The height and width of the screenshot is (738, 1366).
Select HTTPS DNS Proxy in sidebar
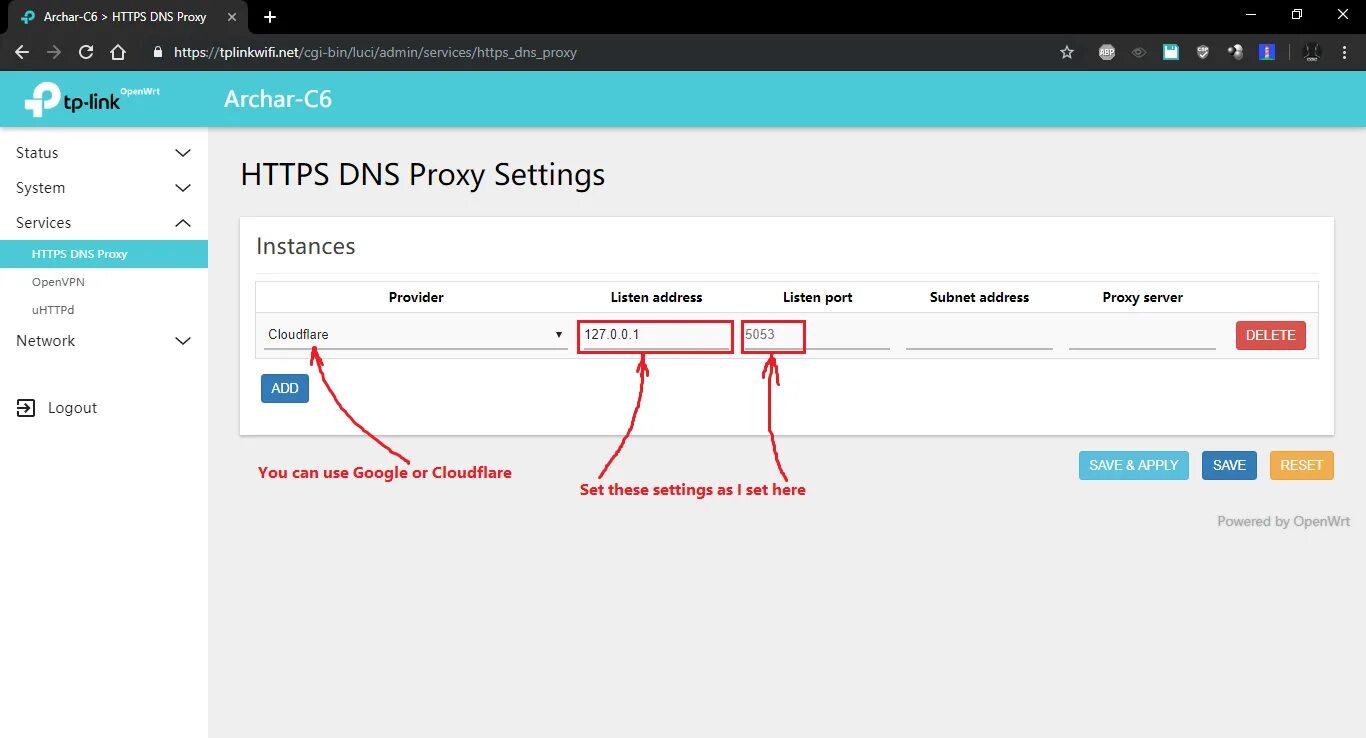point(104,254)
